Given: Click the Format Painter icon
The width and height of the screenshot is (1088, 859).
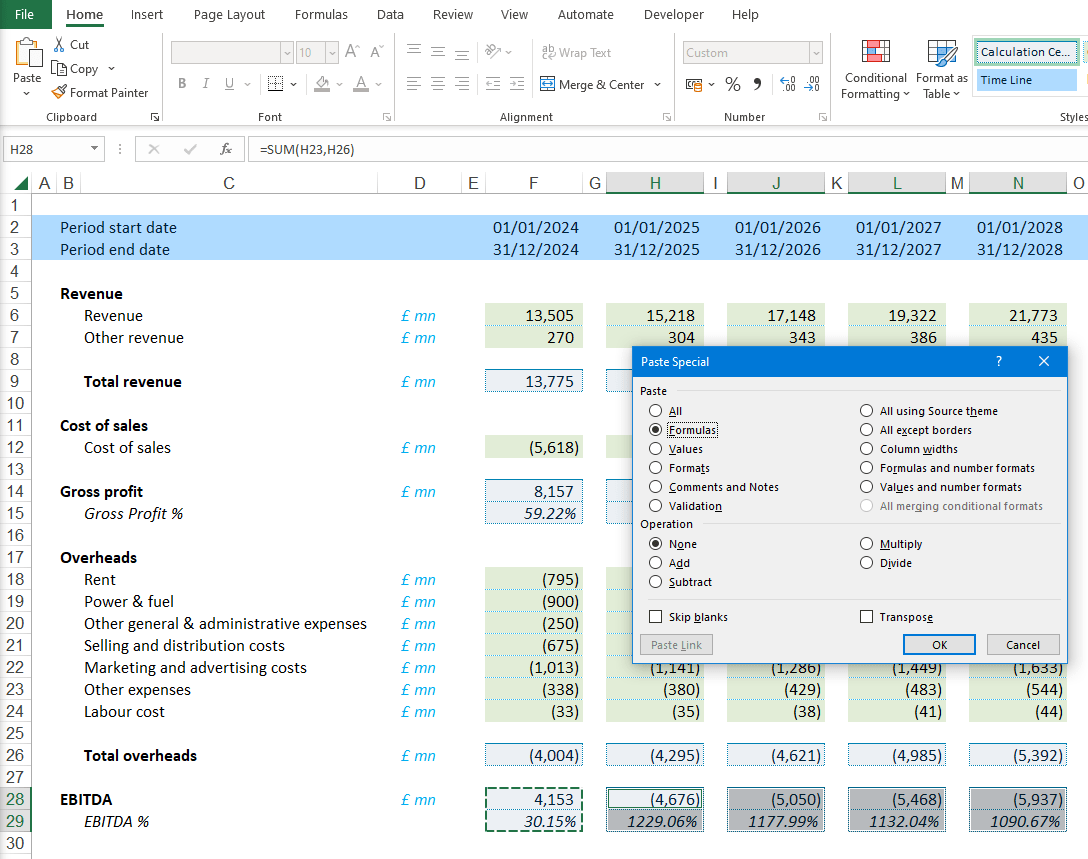Looking at the screenshot, I should [59, 93].
